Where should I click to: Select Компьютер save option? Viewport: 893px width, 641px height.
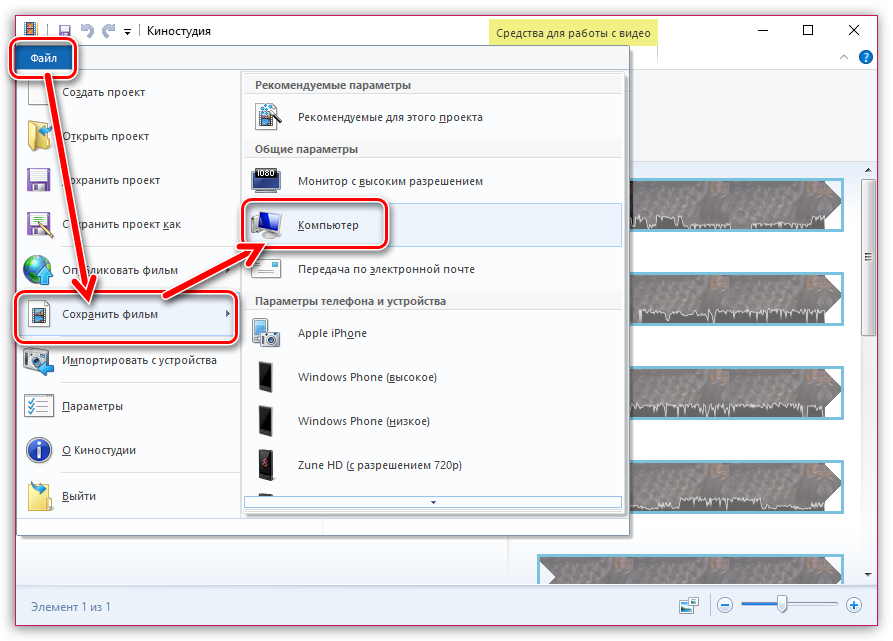click(x=433, y=225)
